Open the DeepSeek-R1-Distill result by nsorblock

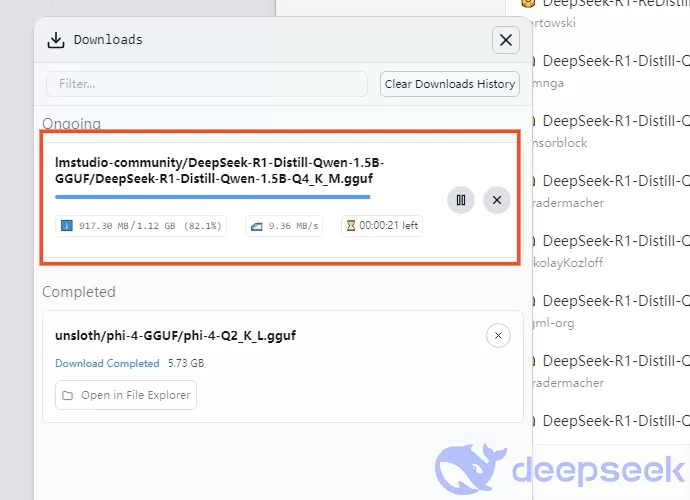(611, 131)
